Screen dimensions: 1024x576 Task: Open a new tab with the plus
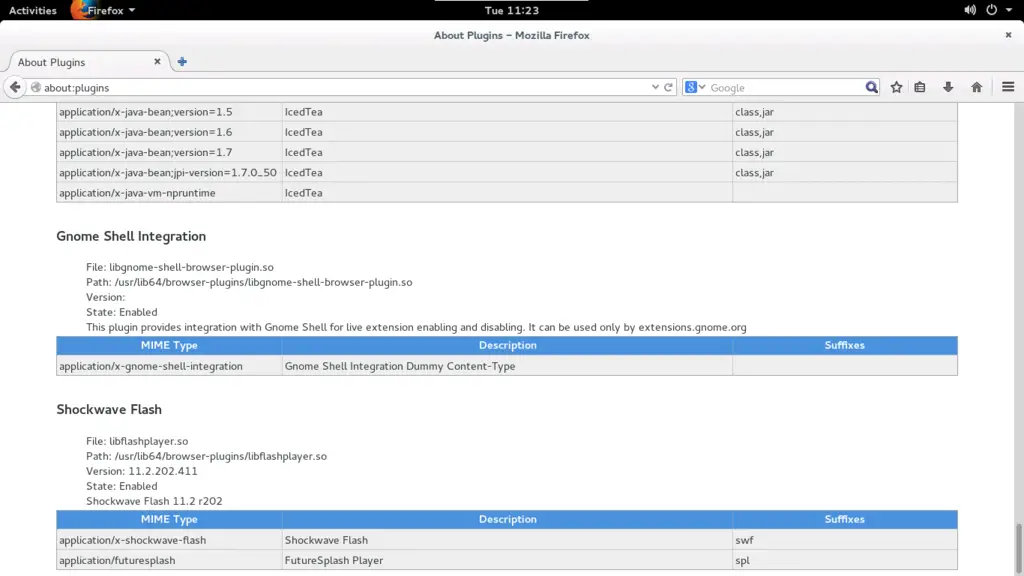point(182,62)
